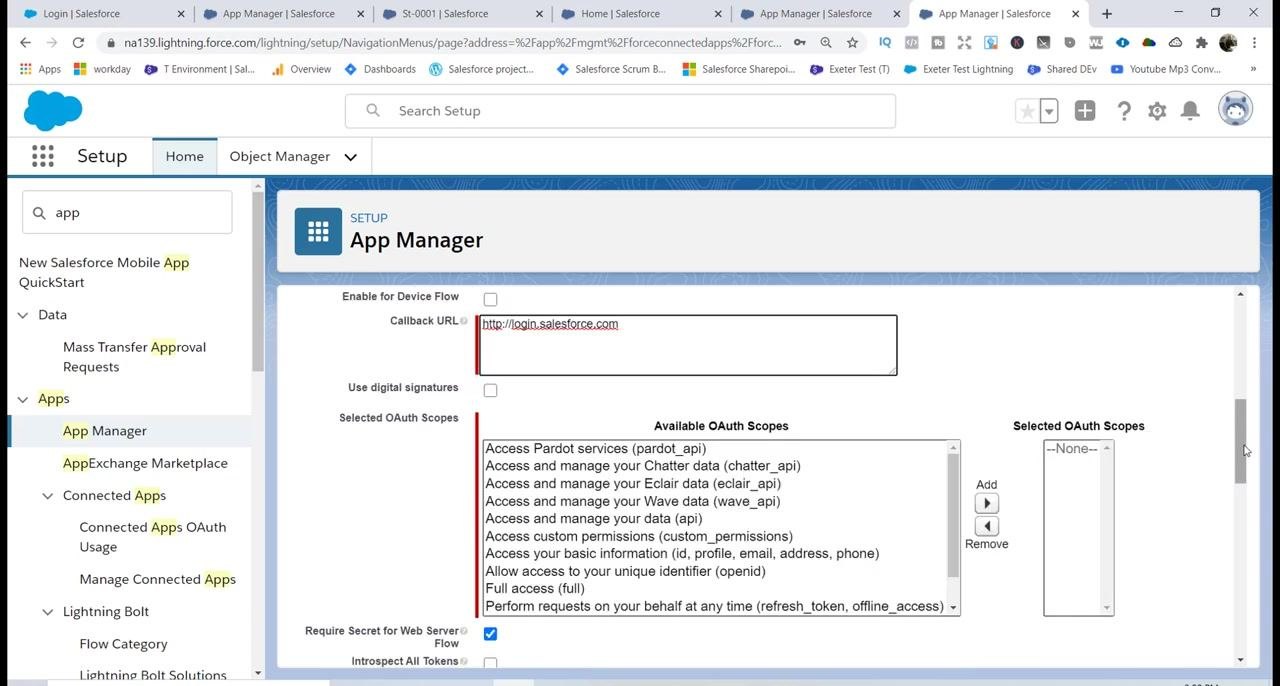The height and width of the screenshot is (686, 1280).
Task: Open New Salesforce Mobile App QuickStart
Action: click(x=104, y=272)
